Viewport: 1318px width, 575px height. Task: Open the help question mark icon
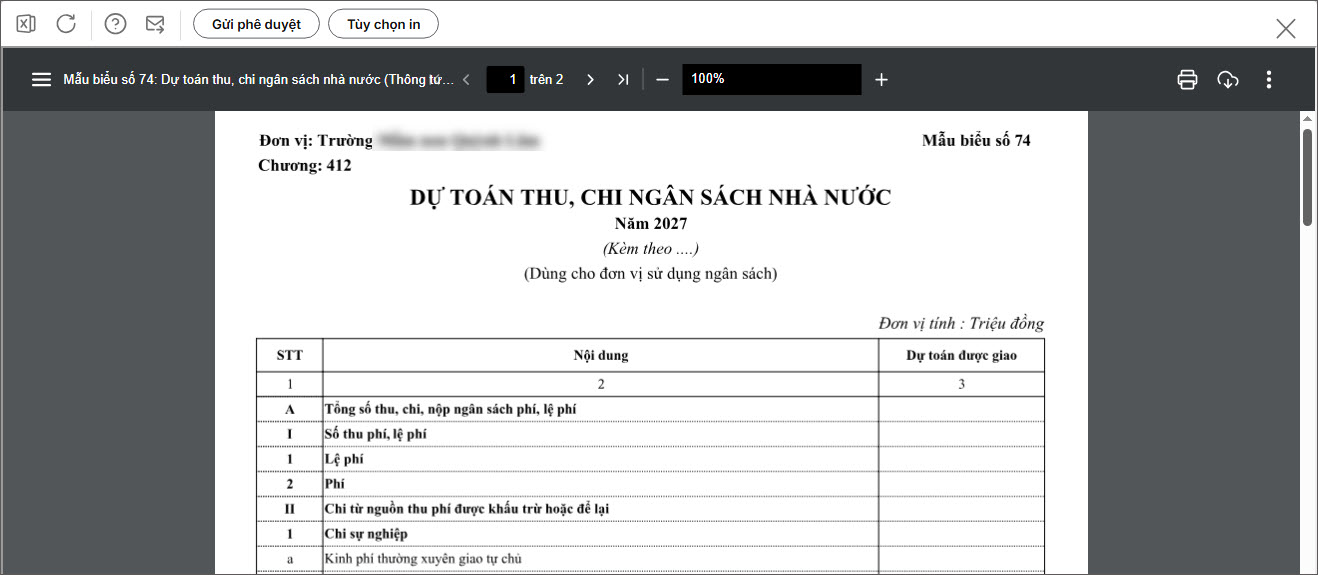[115, 24]
